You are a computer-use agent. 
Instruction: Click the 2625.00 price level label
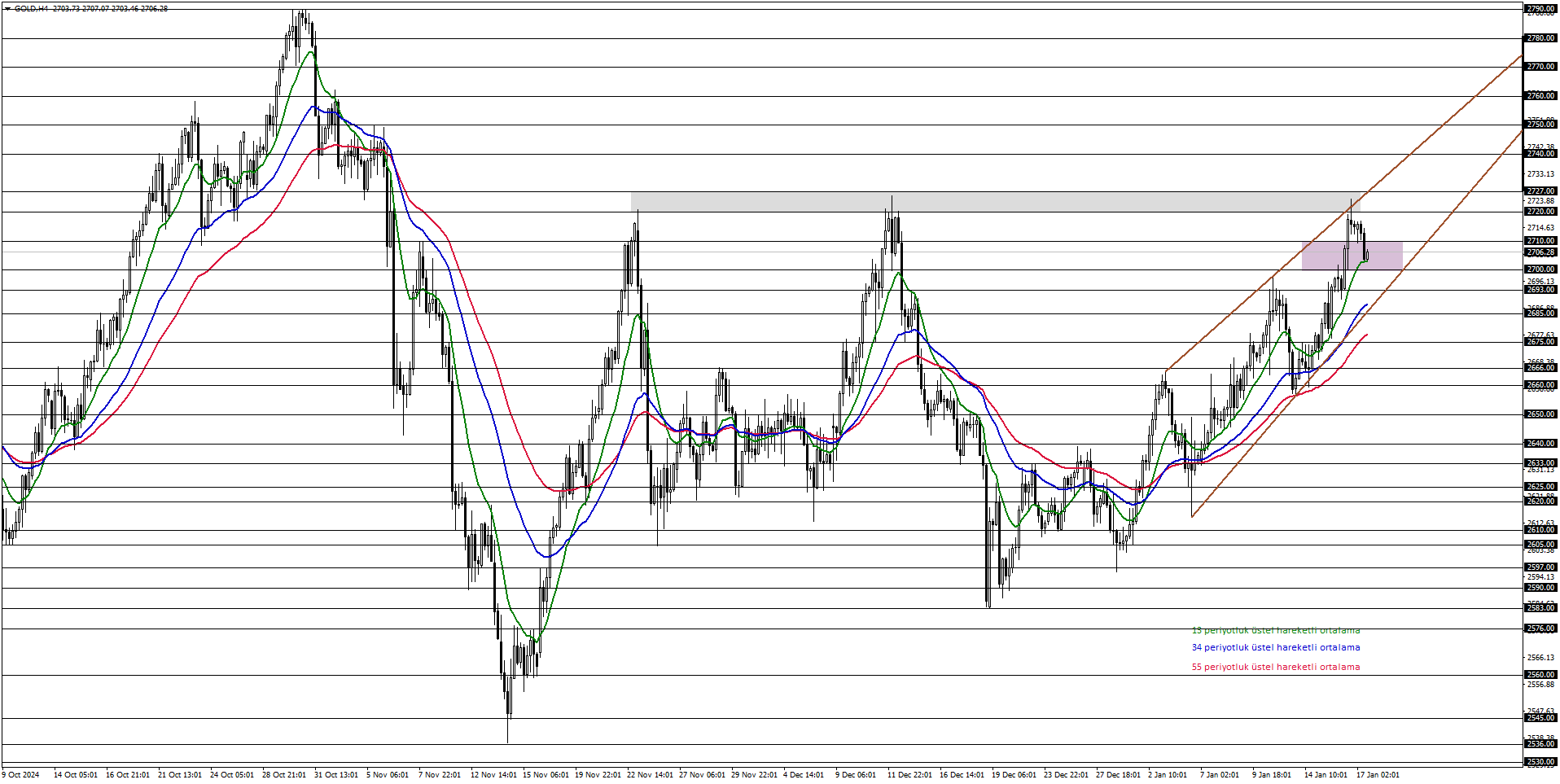click(1541, 487)
